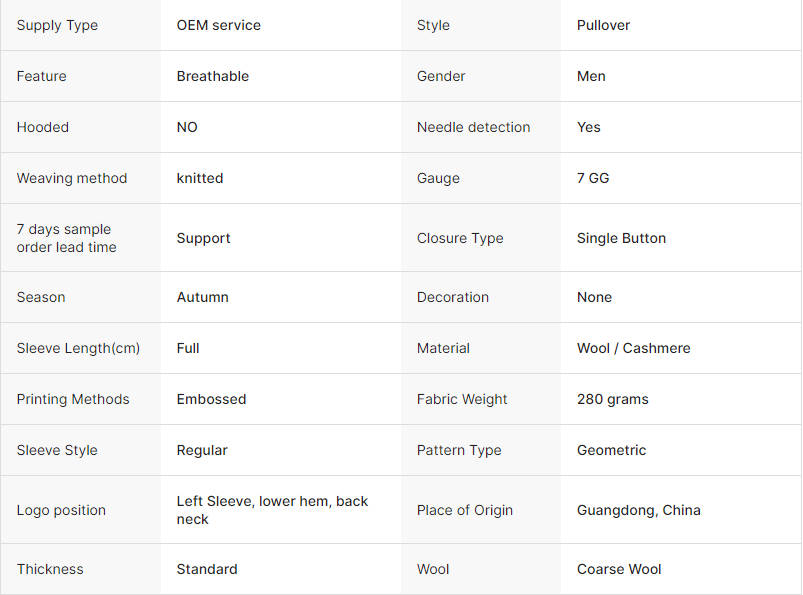
Task: Click the "280 grams" fabric weight value
Action: coord(612,399)
